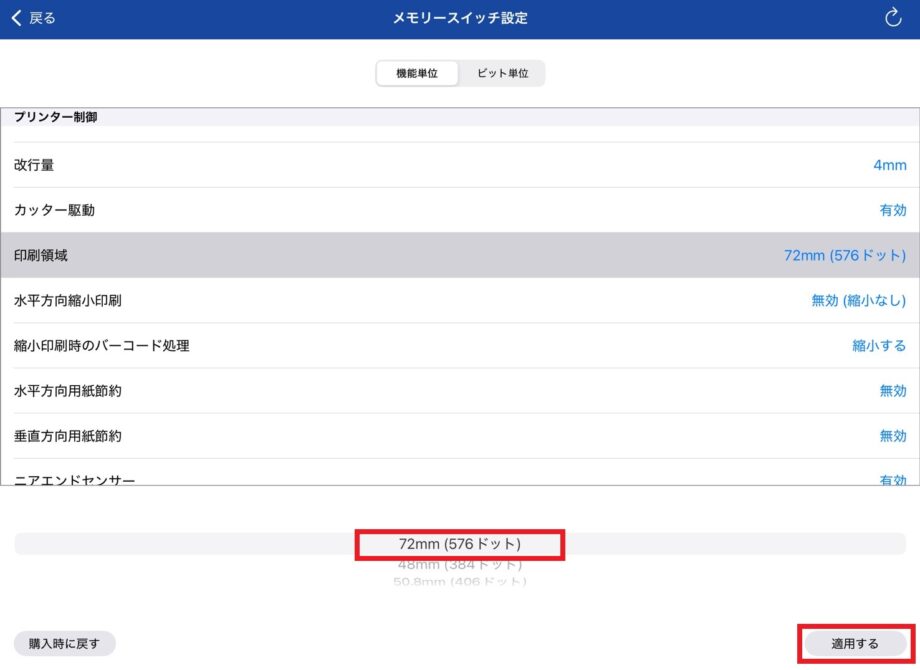This screenshot has width=920, height=670.
Task: Select the 印刷領域 row
Action: tap(41, 255)
